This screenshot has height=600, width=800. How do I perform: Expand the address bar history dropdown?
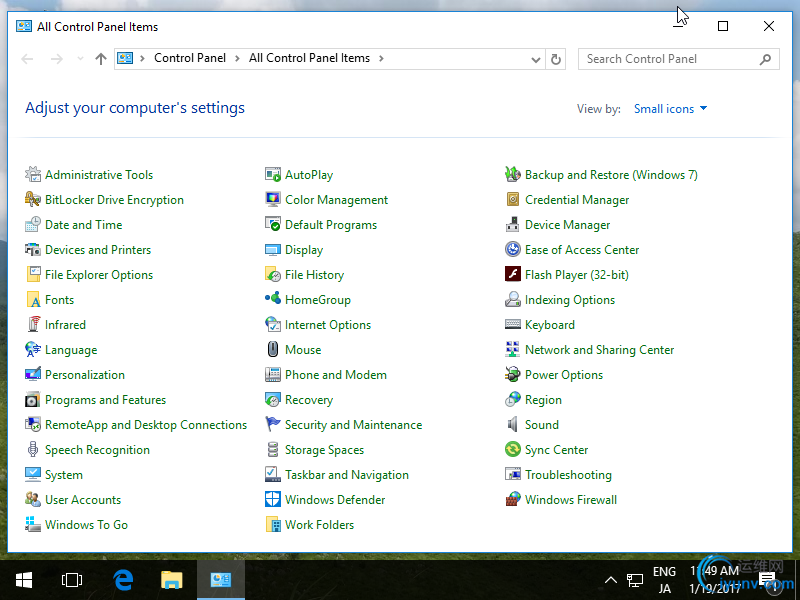point(536,59)
